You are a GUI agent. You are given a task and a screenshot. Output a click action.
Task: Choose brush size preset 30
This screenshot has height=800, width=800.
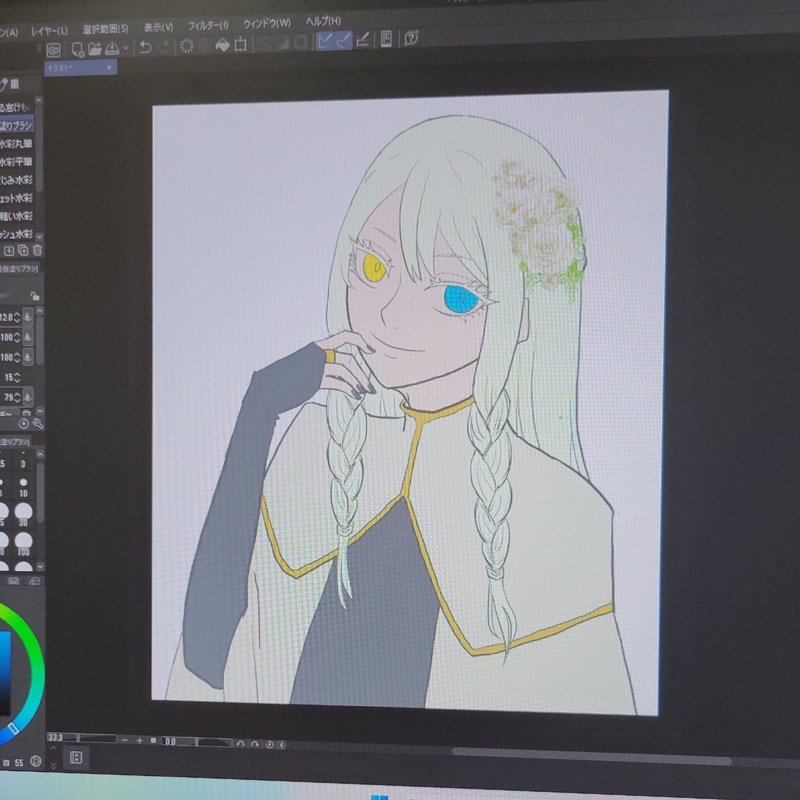click(x=23, y=514)
